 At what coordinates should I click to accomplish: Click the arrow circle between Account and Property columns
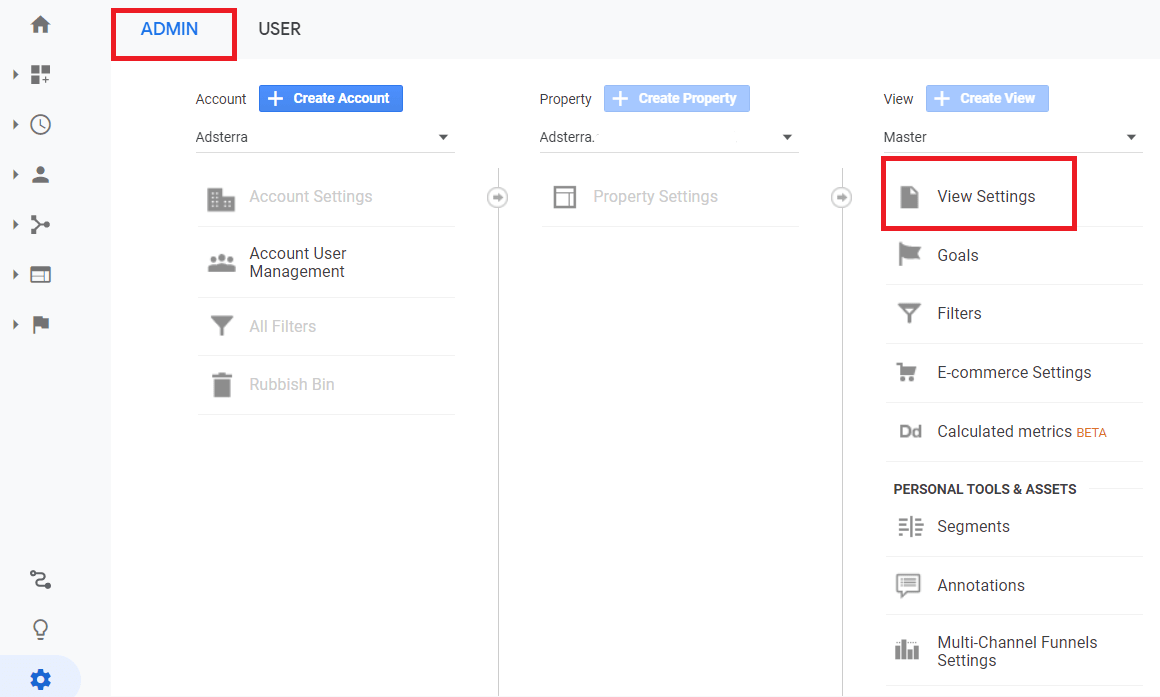pyautogui.click(x=498, y=197)
